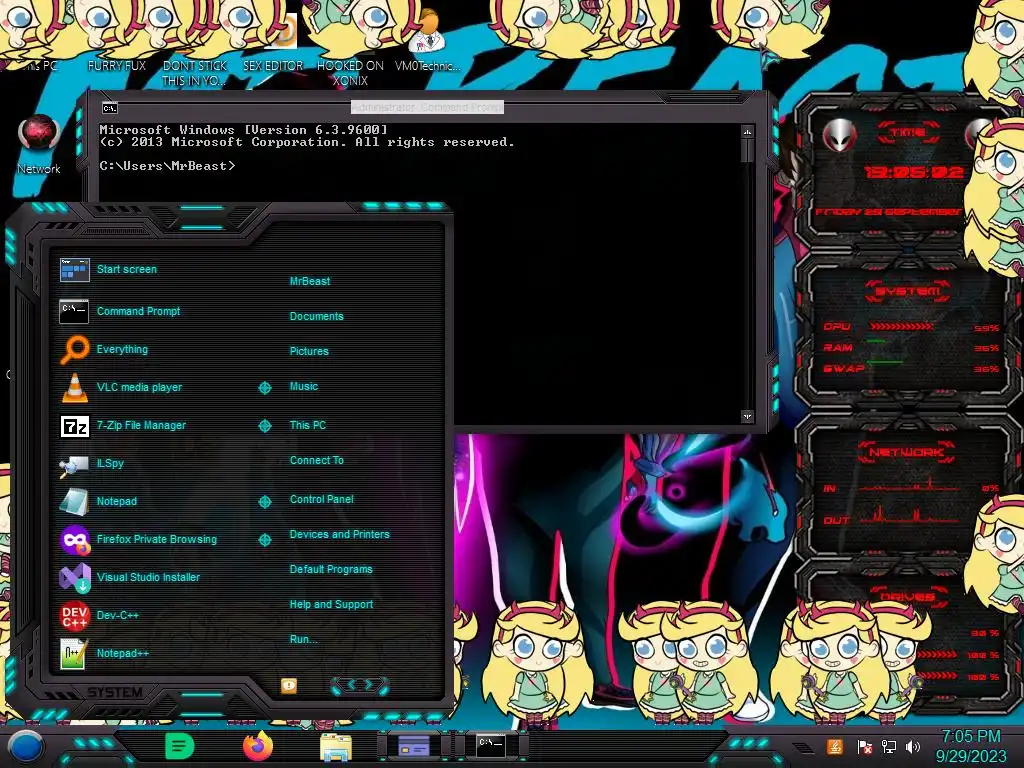Image resolution: width=1024 pixels, height=768 pixels.
Task: Select Connect To in the start menu
Action: click(317, 460)
